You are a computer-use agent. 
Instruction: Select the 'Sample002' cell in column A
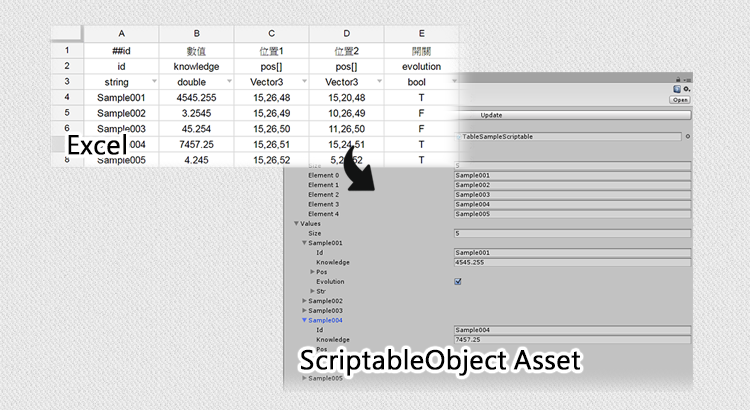coord(121,113)
